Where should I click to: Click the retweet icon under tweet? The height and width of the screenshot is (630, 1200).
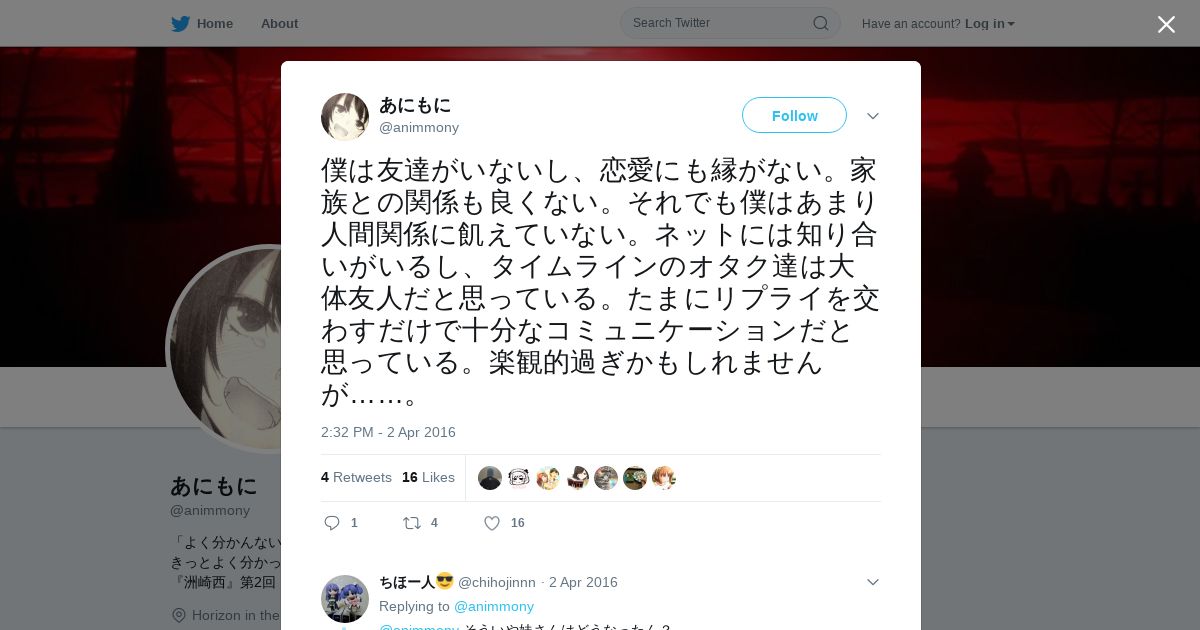click(411, 523)
